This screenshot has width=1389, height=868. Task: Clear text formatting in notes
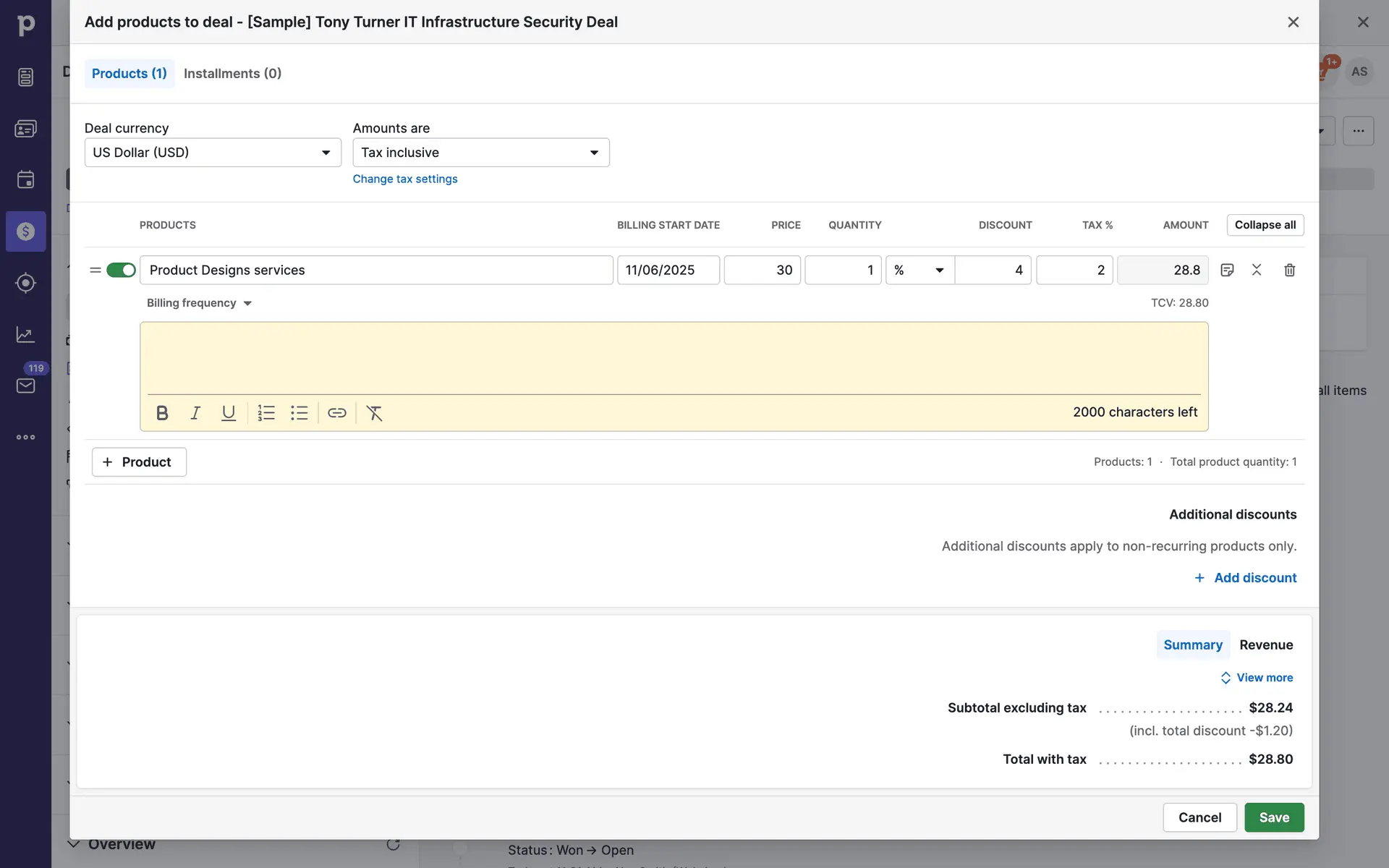(374, 413)
